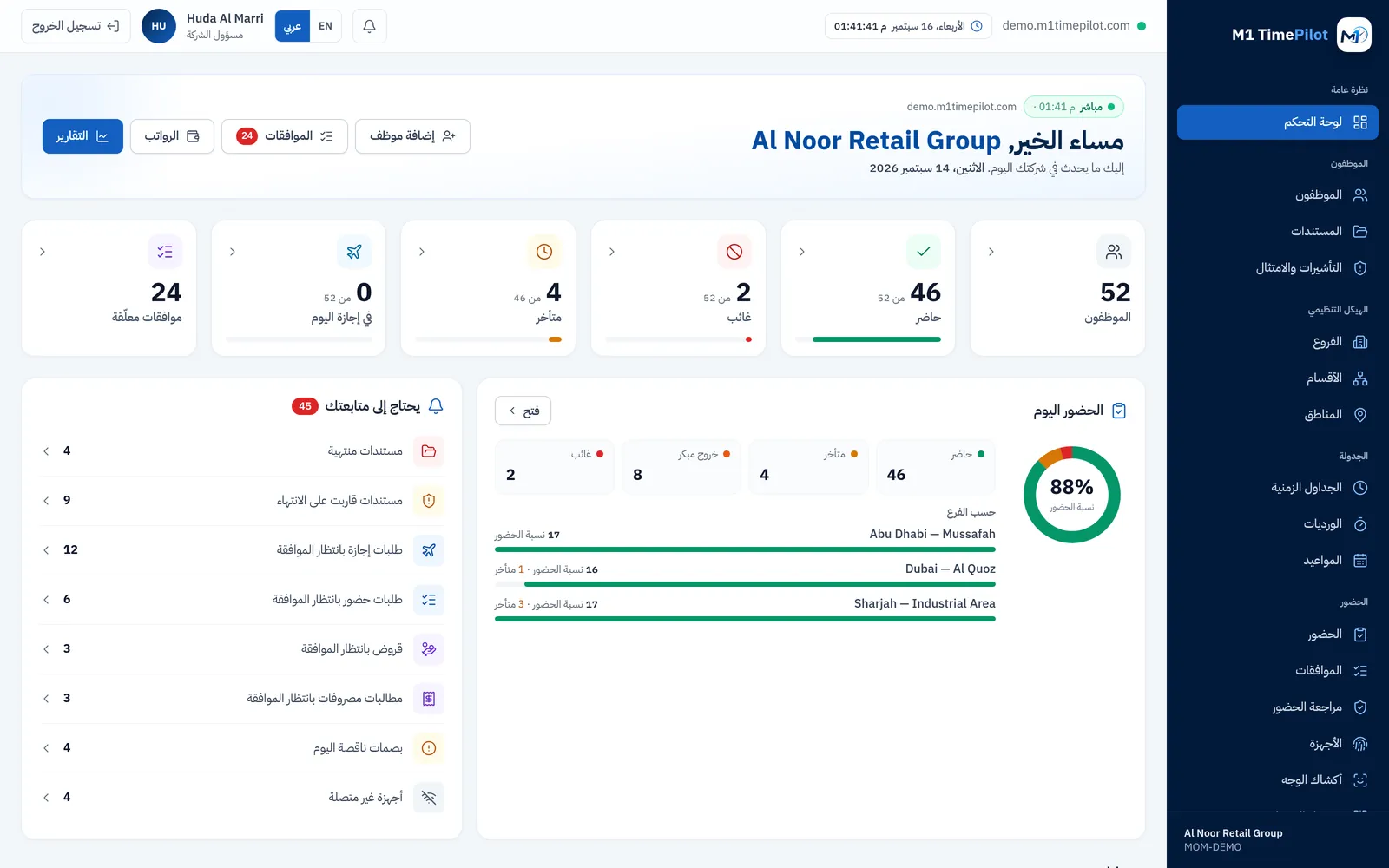Screen dimensions: 1389x868
Task: Click the total employees card icon
Action: click(x=1114, y=252)
